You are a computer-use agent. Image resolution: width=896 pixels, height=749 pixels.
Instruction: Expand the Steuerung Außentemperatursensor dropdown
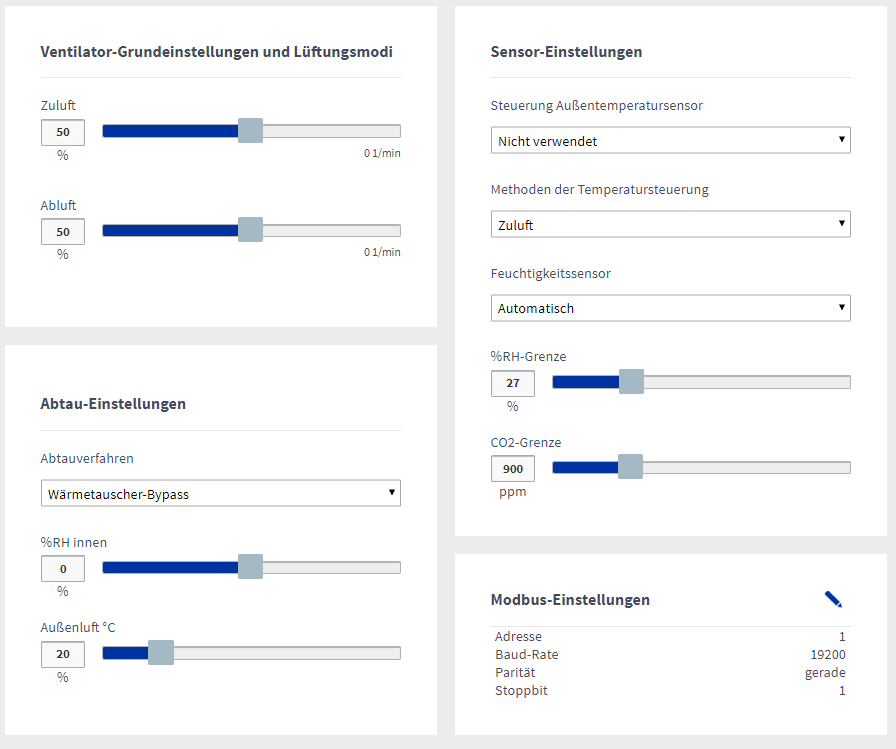pyautogui.click(x=670, y=141)
